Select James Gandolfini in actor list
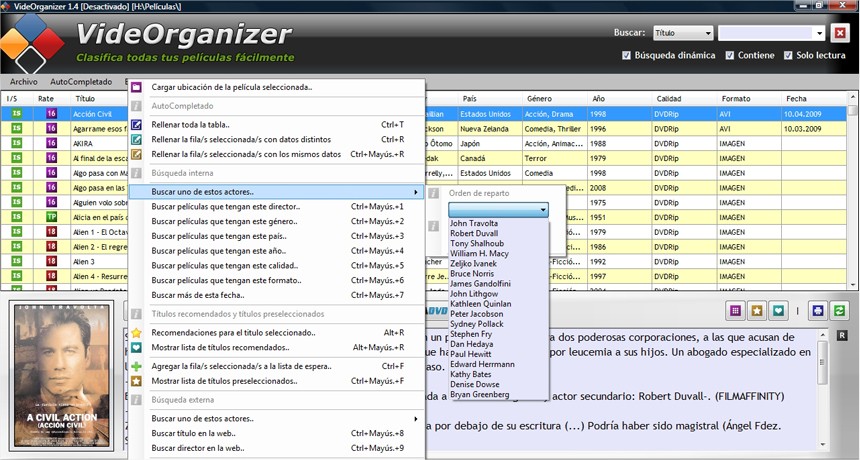Viewport: 860px width, 460px height. [480, 283]
